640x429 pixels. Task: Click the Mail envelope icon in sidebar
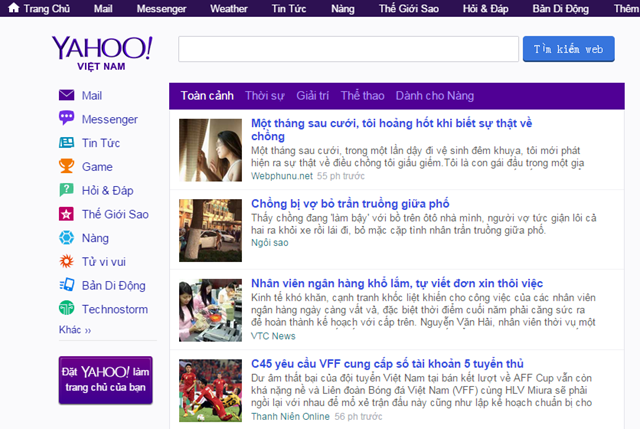67,95
